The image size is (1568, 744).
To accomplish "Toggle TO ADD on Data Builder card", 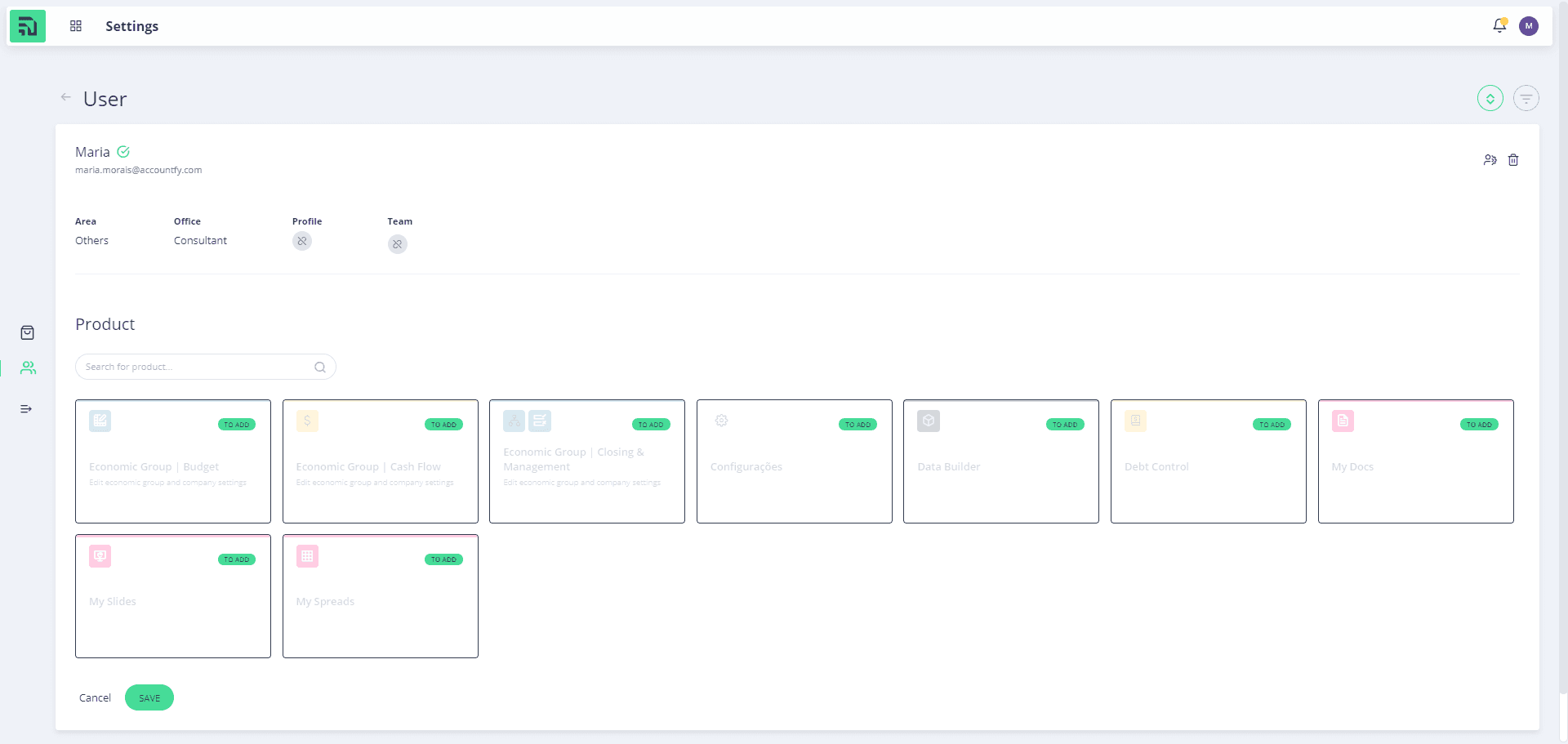I will point(1065,425).
